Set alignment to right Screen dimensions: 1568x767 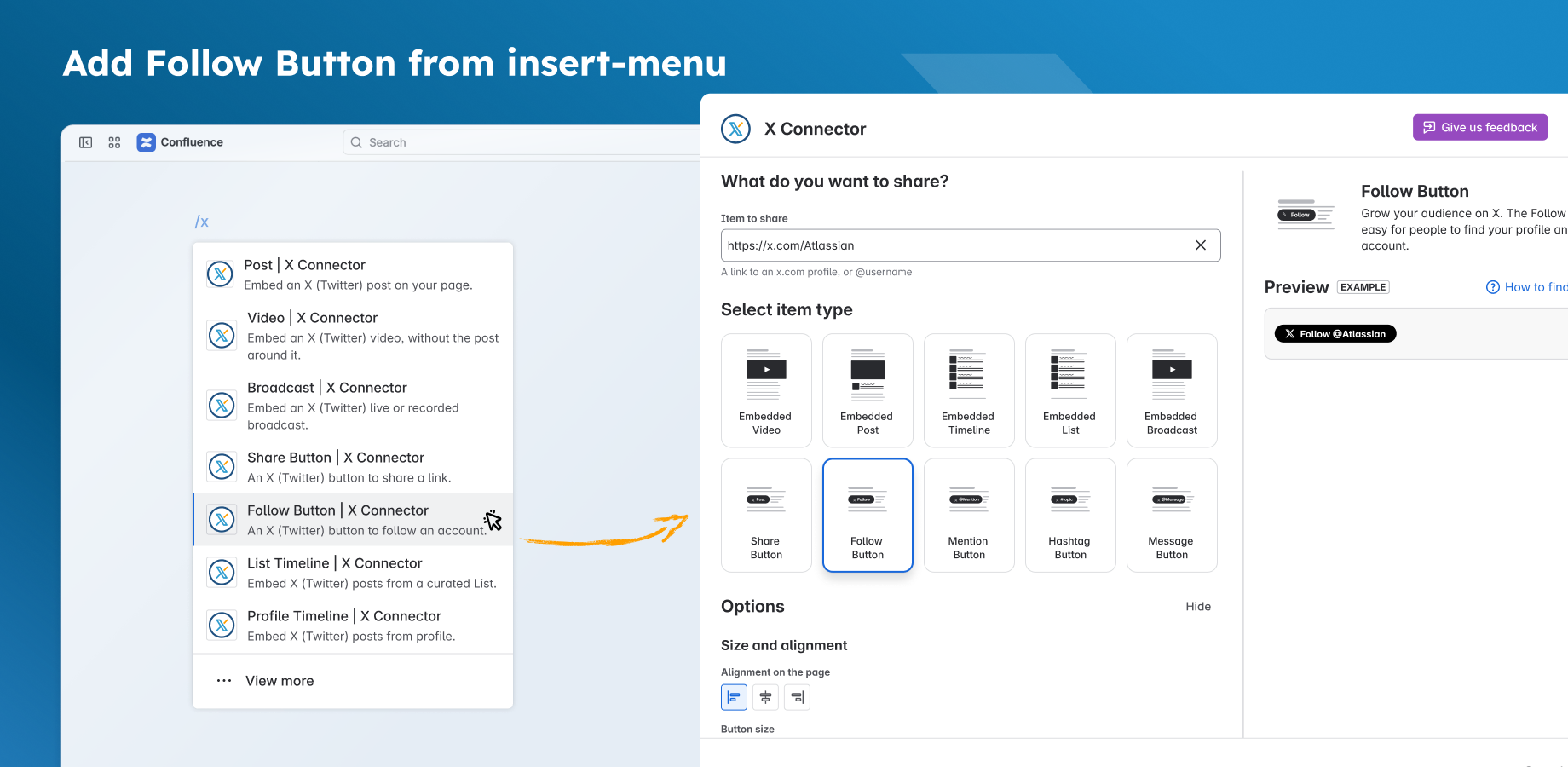point(797,697)
